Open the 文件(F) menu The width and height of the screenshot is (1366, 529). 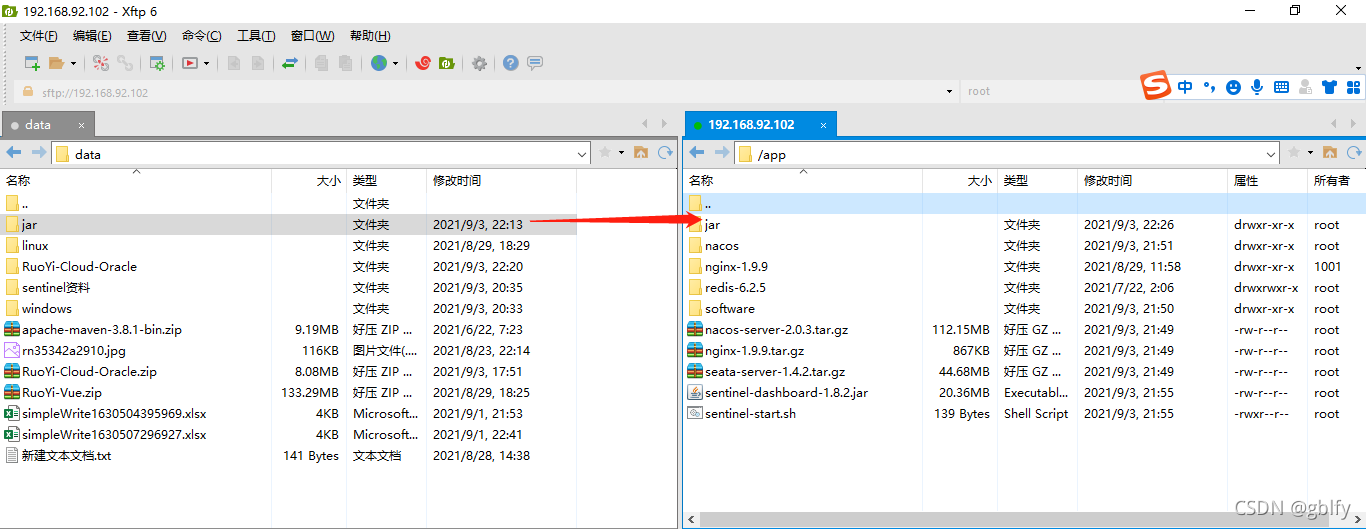pyautogui.click(x=39, y=36)
